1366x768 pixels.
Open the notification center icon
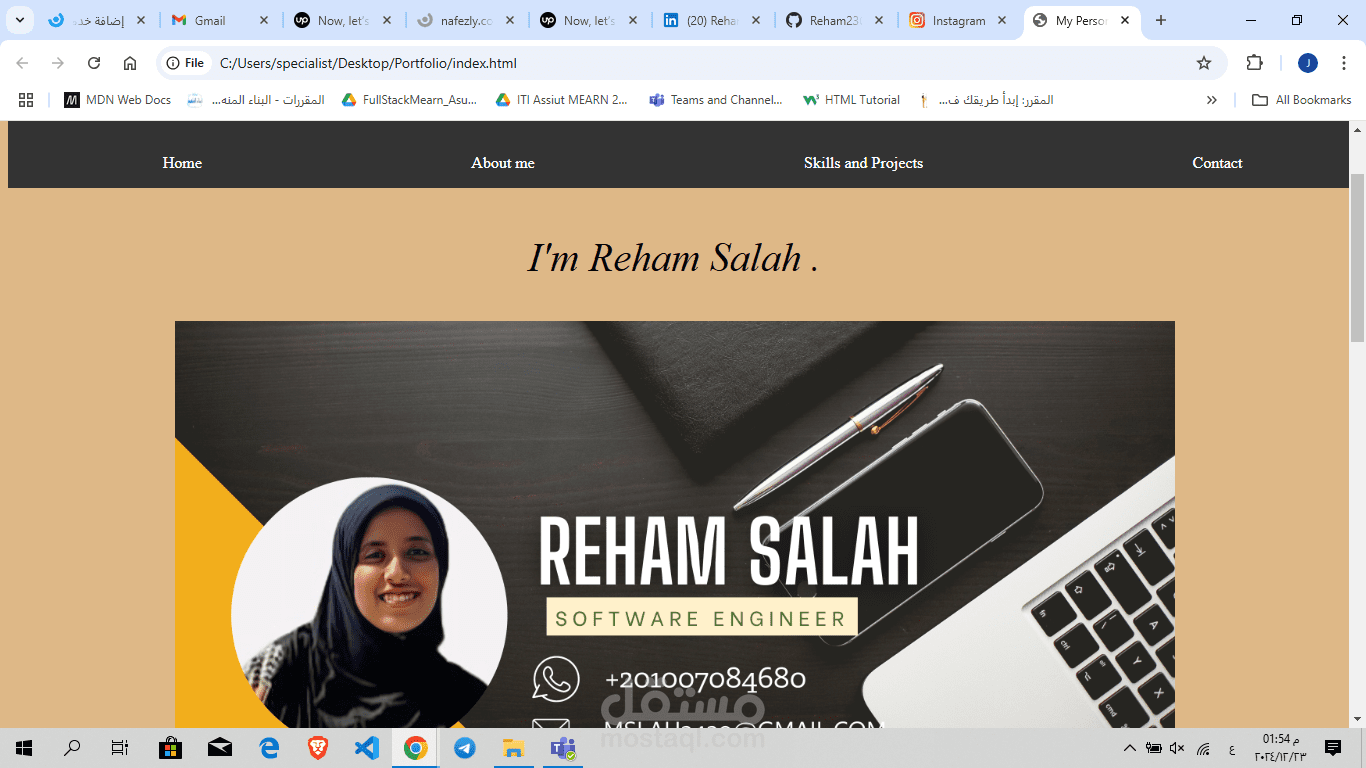(1333, 748)
